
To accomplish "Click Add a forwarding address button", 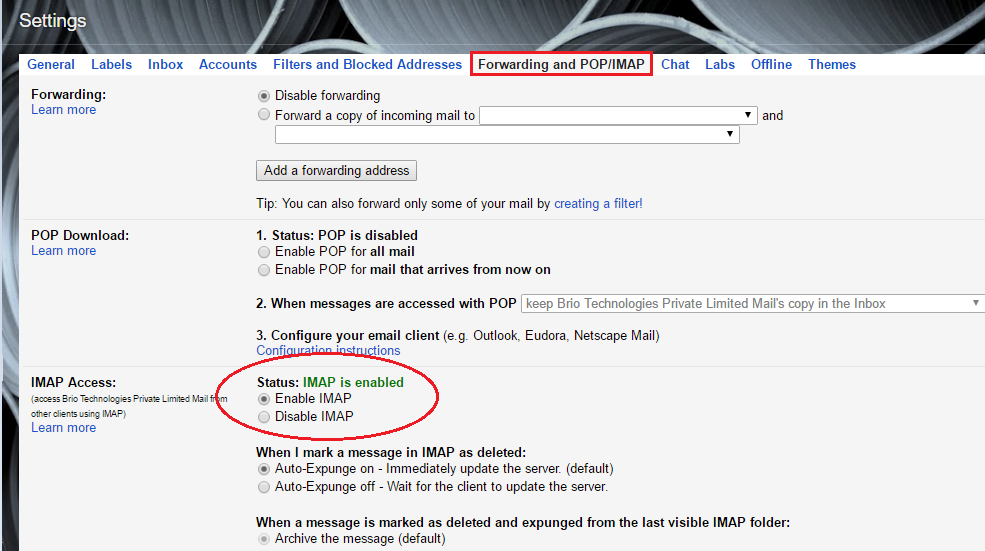I will (x=336, y=170).
